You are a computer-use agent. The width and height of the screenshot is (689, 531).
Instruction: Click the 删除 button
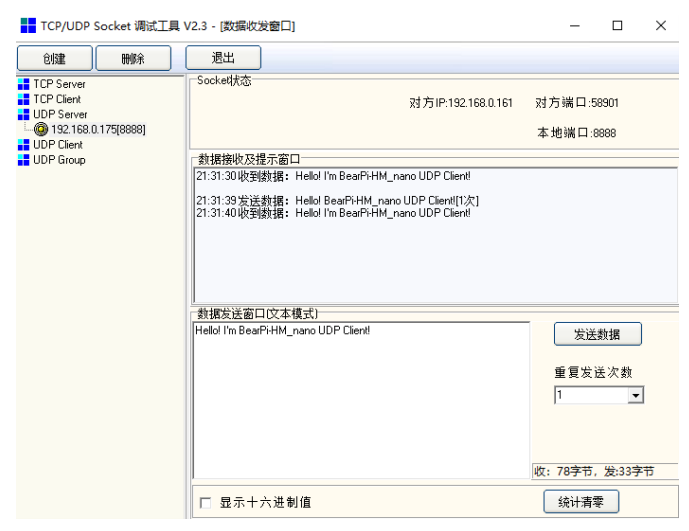click(x=133, y=58)
